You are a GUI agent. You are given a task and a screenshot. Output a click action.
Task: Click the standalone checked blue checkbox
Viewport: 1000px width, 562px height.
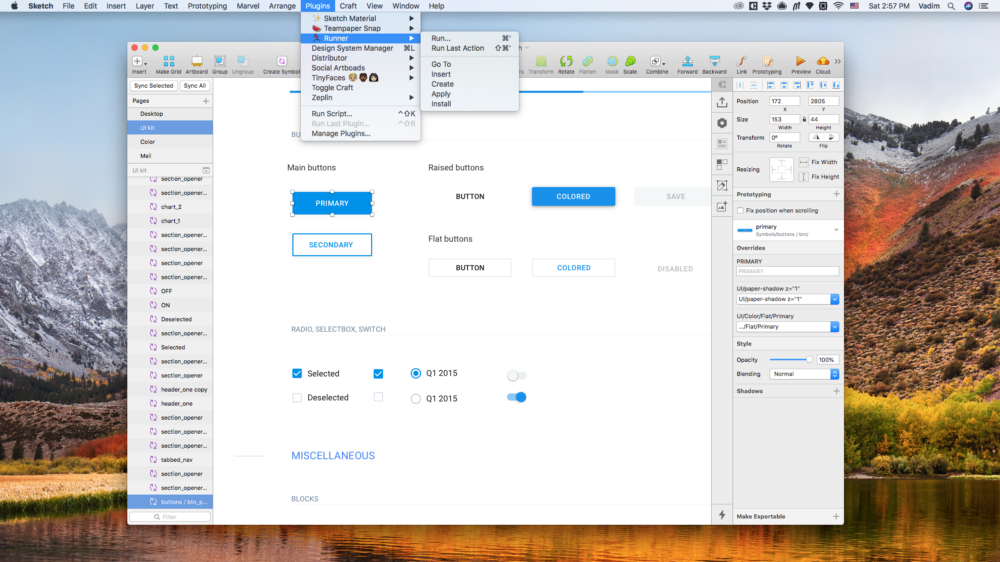378,374
